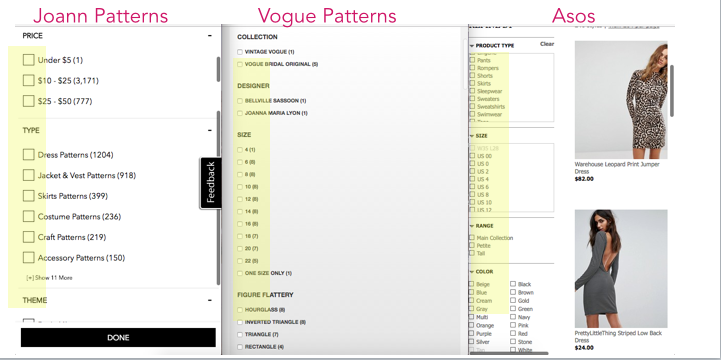Select Red color filter

[513, 333]
